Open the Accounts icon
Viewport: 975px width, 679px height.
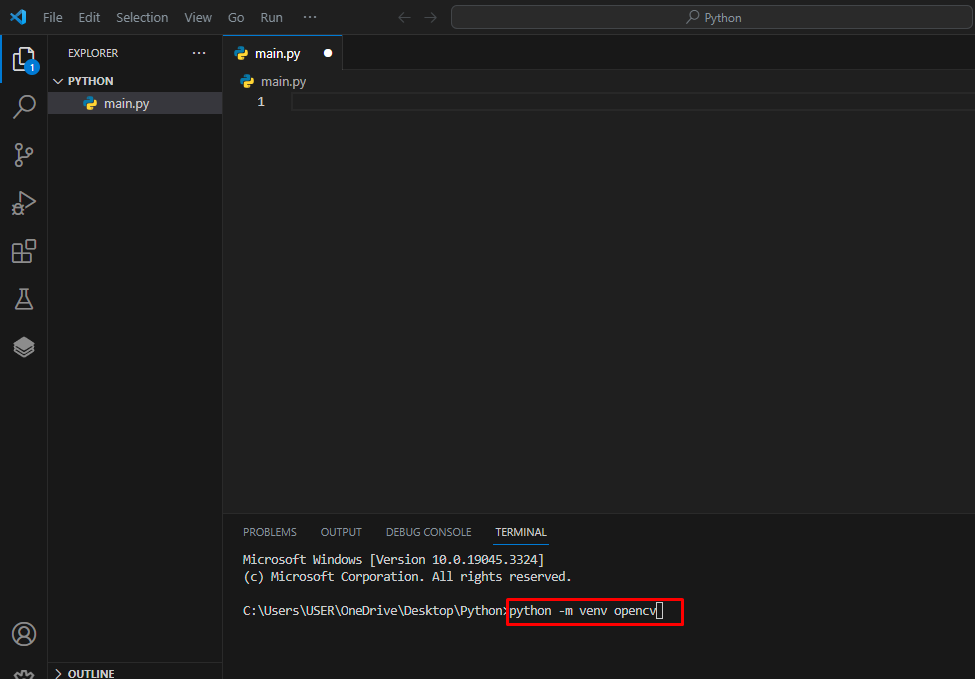coord(24,634)
